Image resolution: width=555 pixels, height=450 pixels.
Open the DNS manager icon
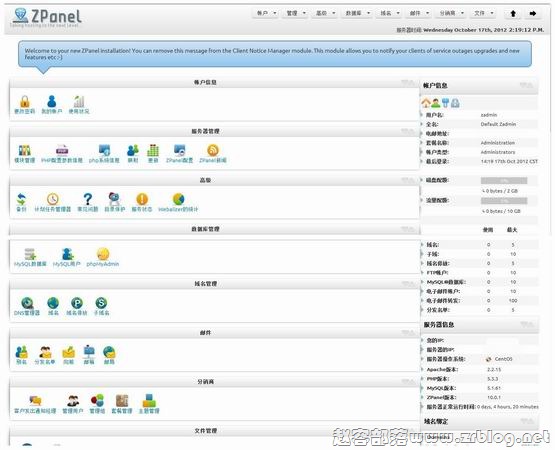click(x=27, y=303)
